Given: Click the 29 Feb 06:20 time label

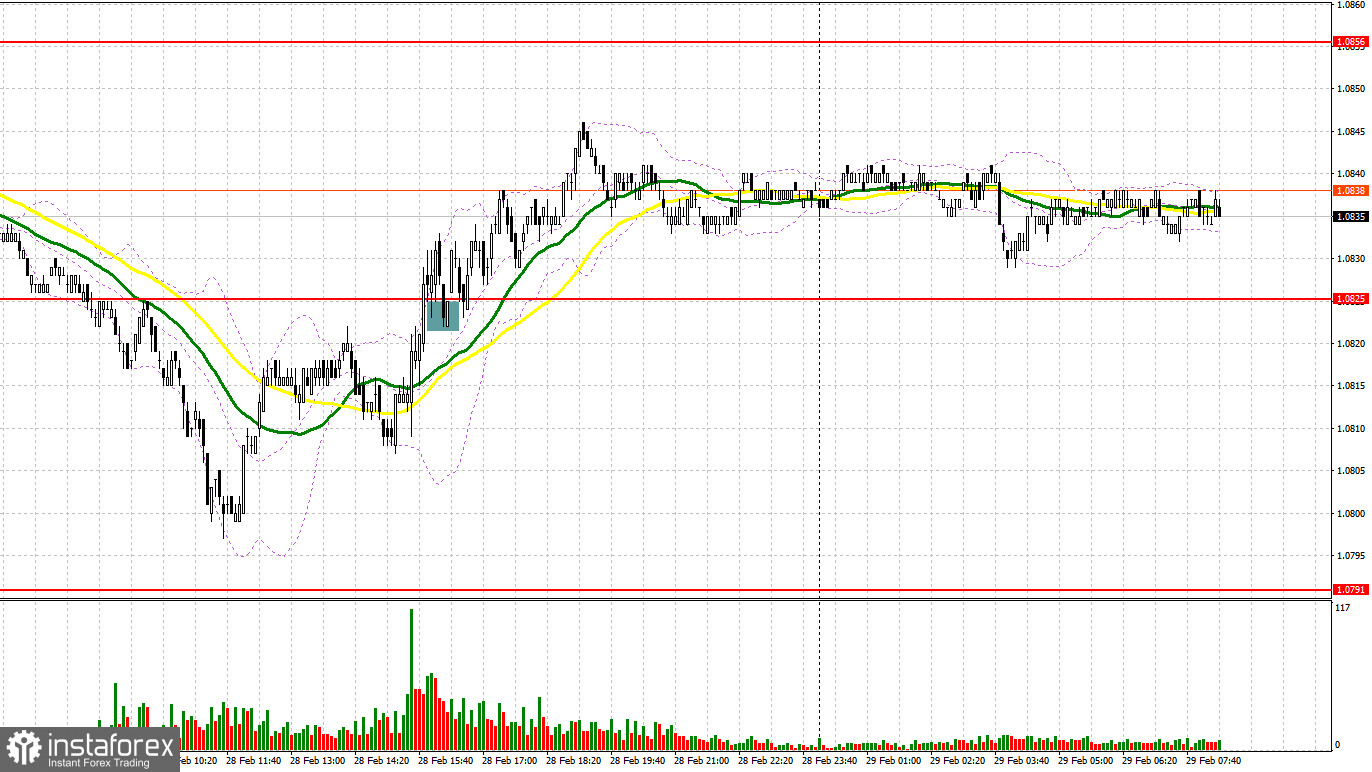Looking at the screenshot, I should (1150, 760).
